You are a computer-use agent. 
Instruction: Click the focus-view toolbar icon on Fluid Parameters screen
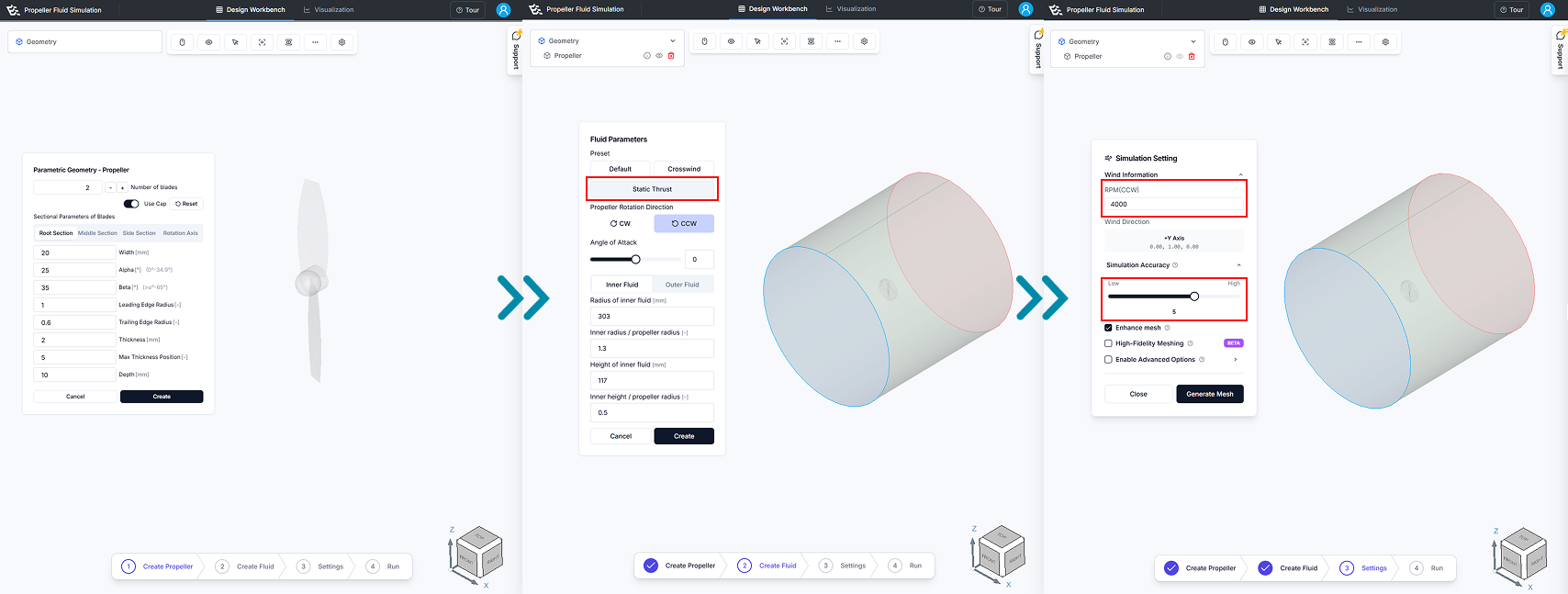point(784,41)
